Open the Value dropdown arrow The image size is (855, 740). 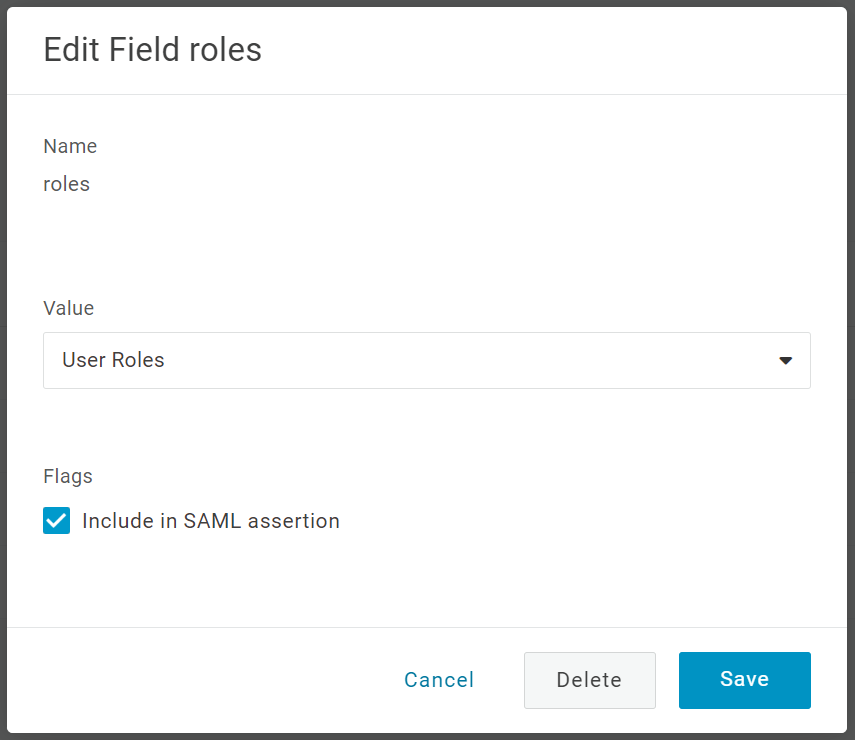pos(785,361)
